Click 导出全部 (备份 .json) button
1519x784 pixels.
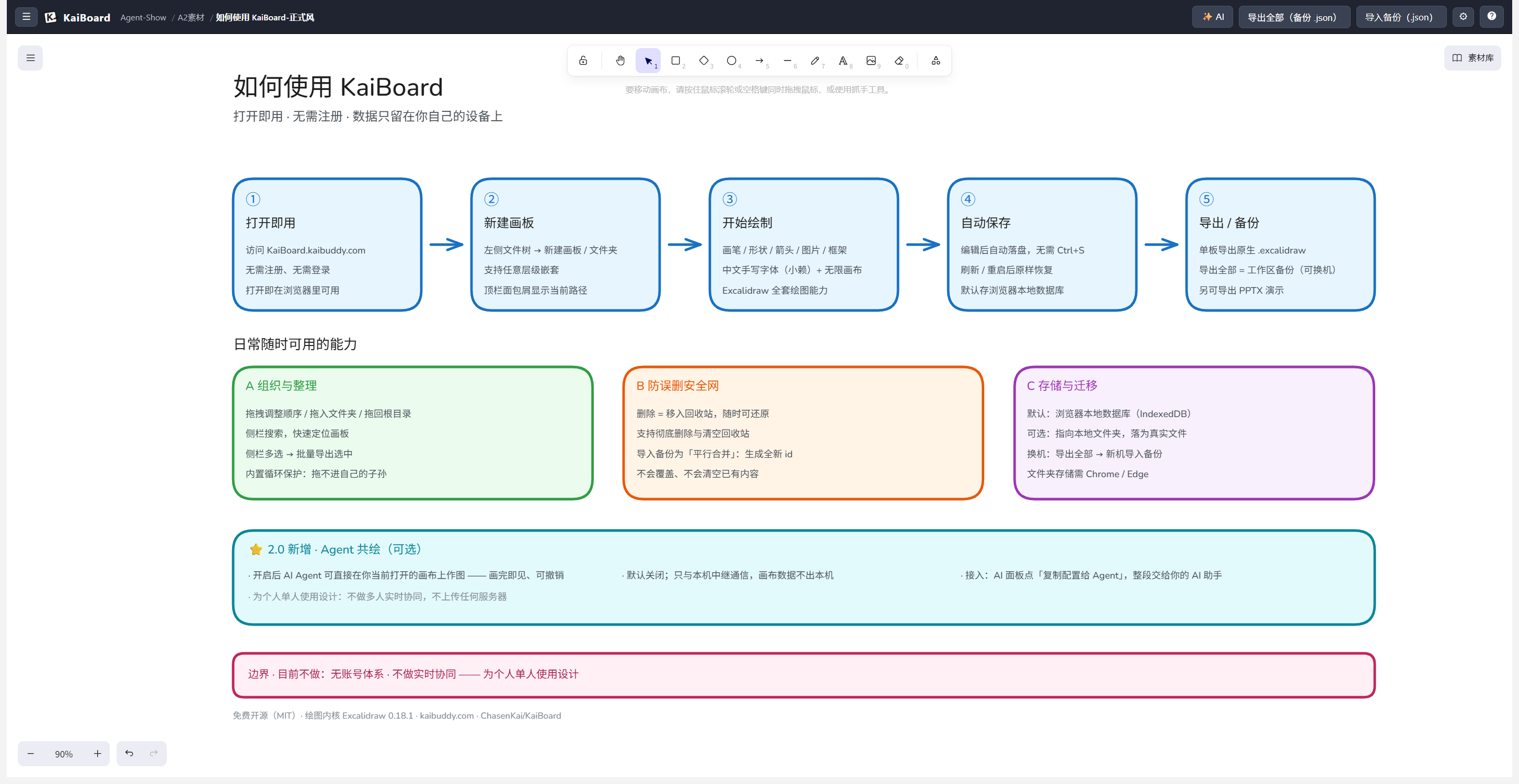pyautogui.click(x=1294, y=17)
